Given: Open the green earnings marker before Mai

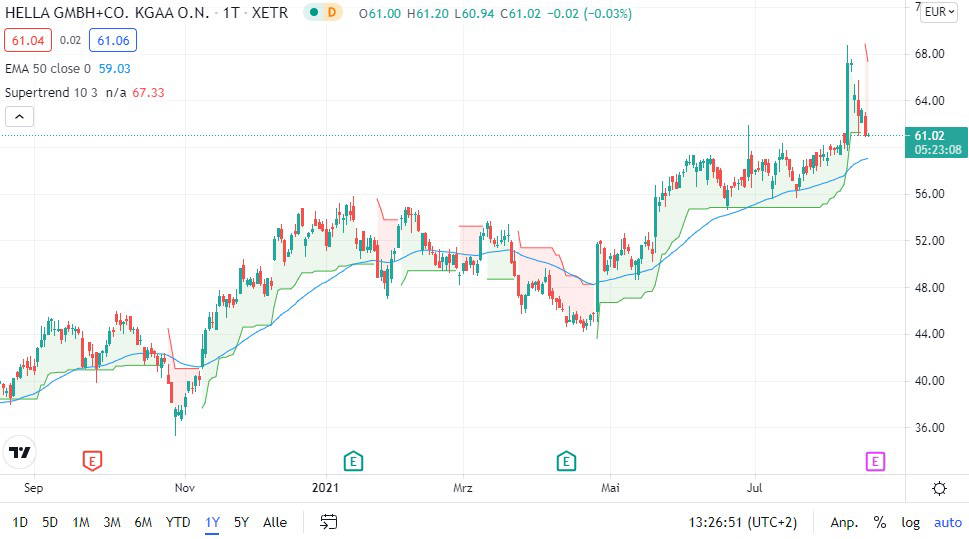Looking at the screenshot, I should [566, 460].
